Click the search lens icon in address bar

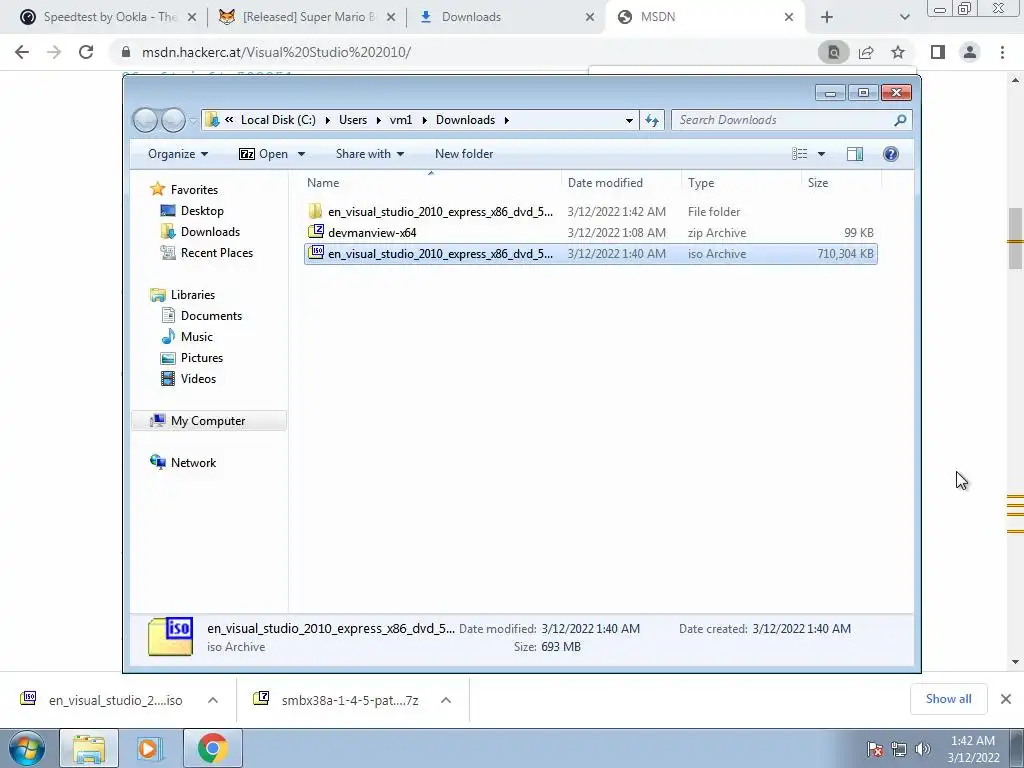[834, 52]
